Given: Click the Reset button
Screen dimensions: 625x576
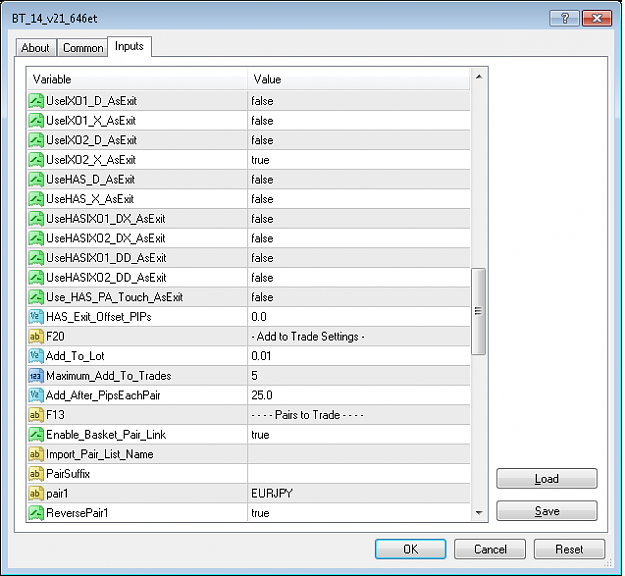Looking at the screenshot, I should (569, 549).
